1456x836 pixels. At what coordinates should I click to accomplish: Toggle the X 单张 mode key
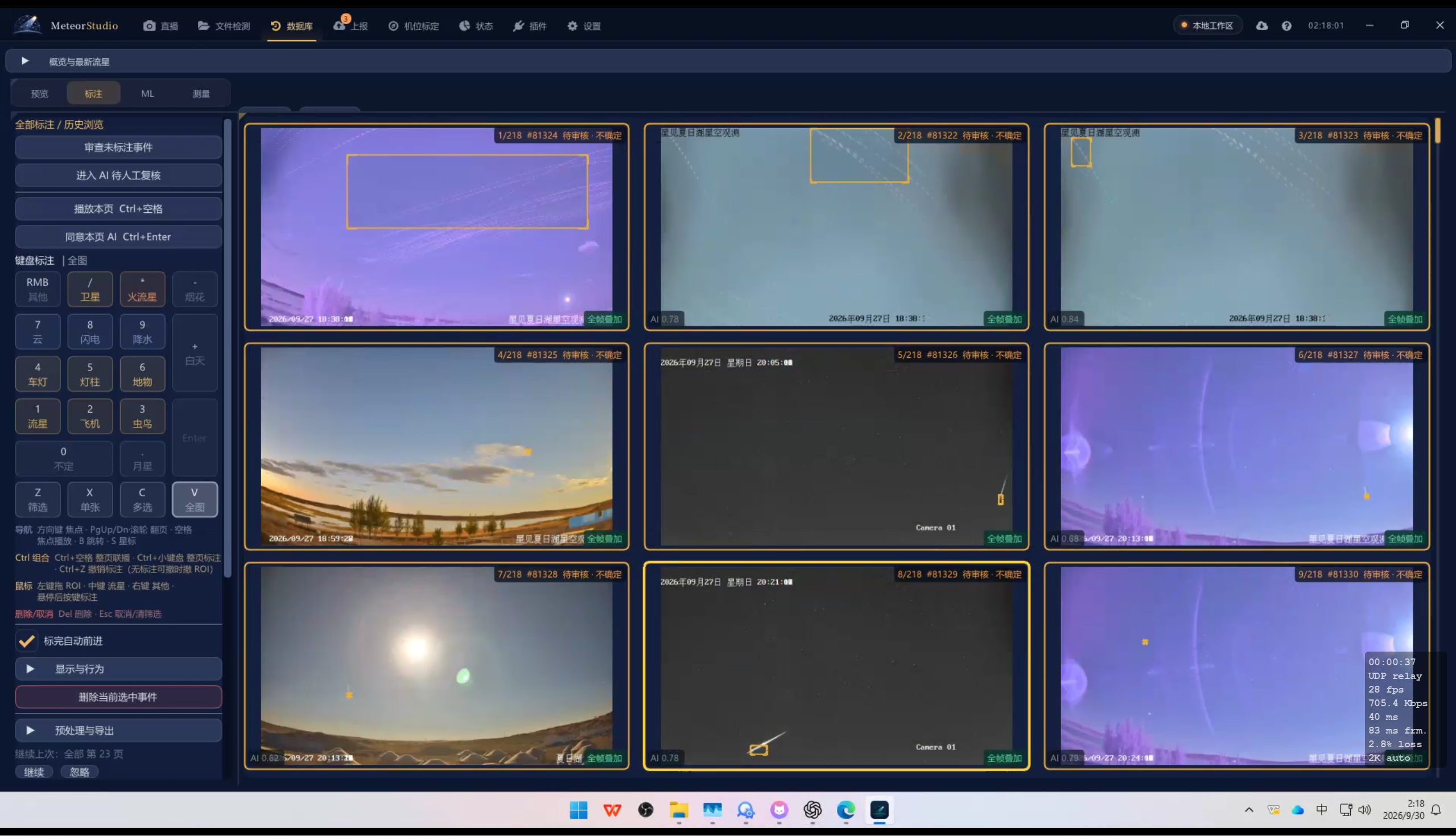[89, 500]
